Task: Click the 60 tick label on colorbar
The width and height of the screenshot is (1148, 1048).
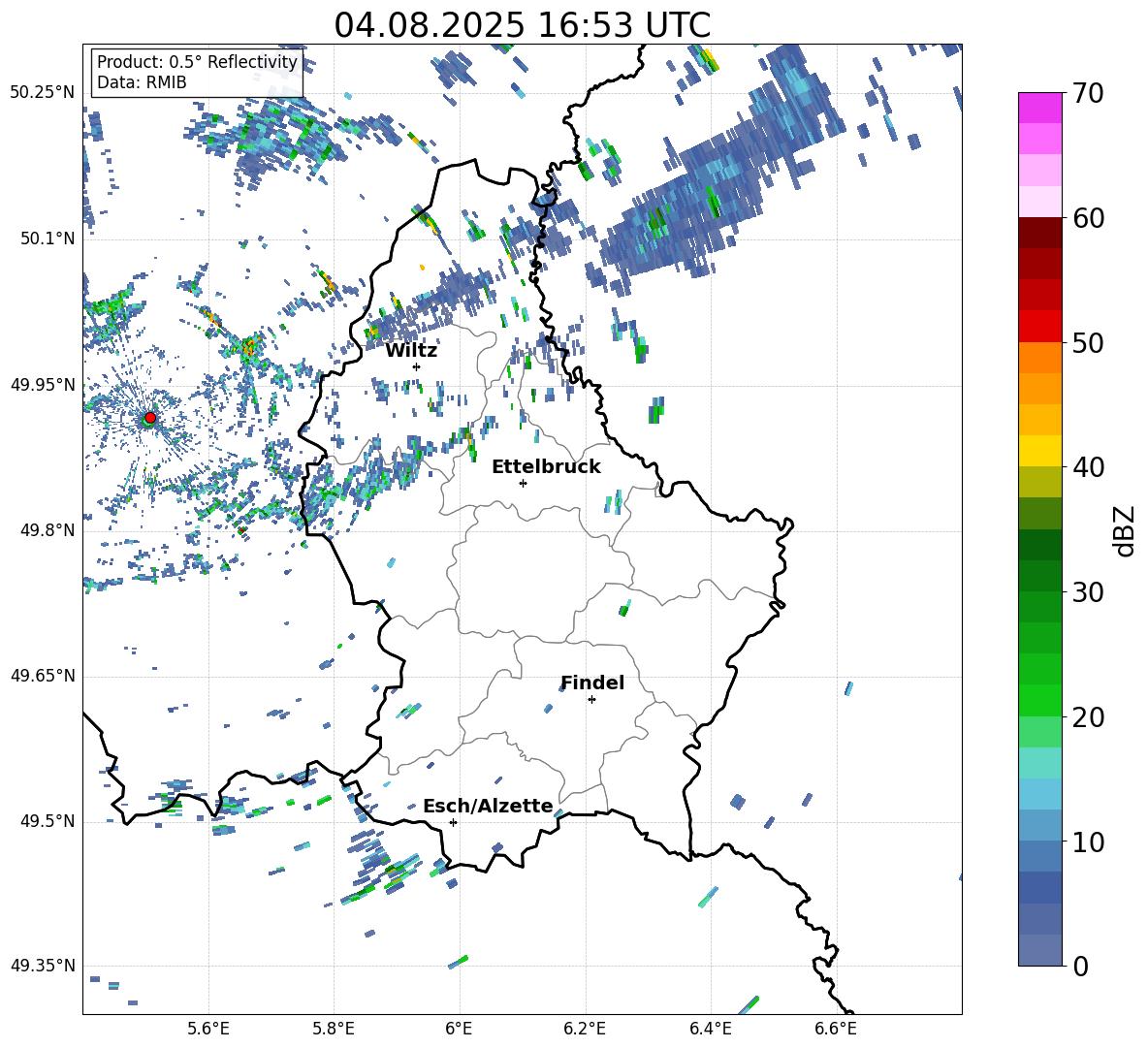Action: [x=1088, y=218]
